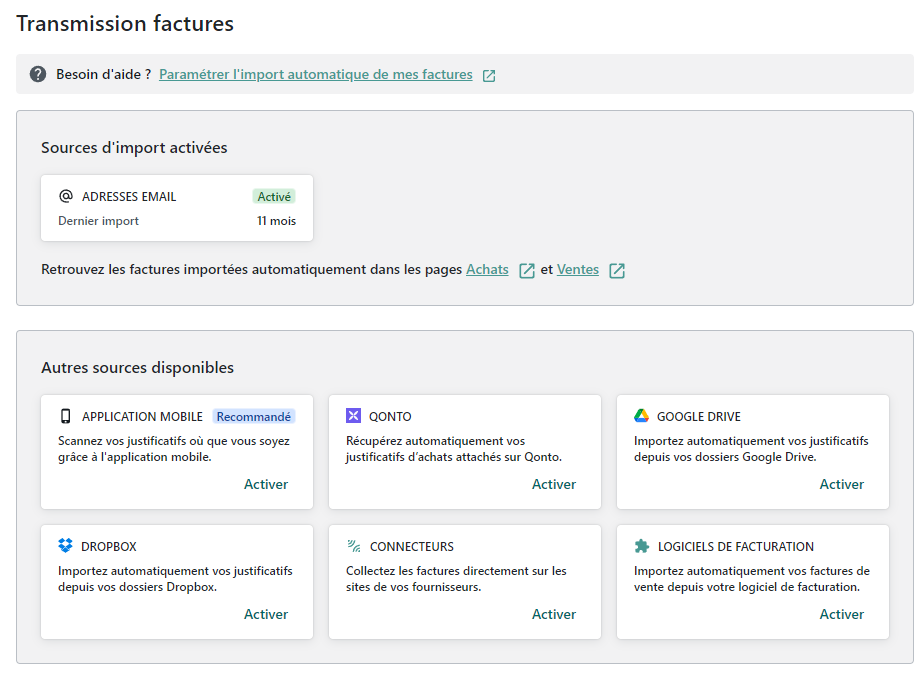Activate the Qonto import source
The width and height of the screenshot is (924, 678).
pos(553,484)
